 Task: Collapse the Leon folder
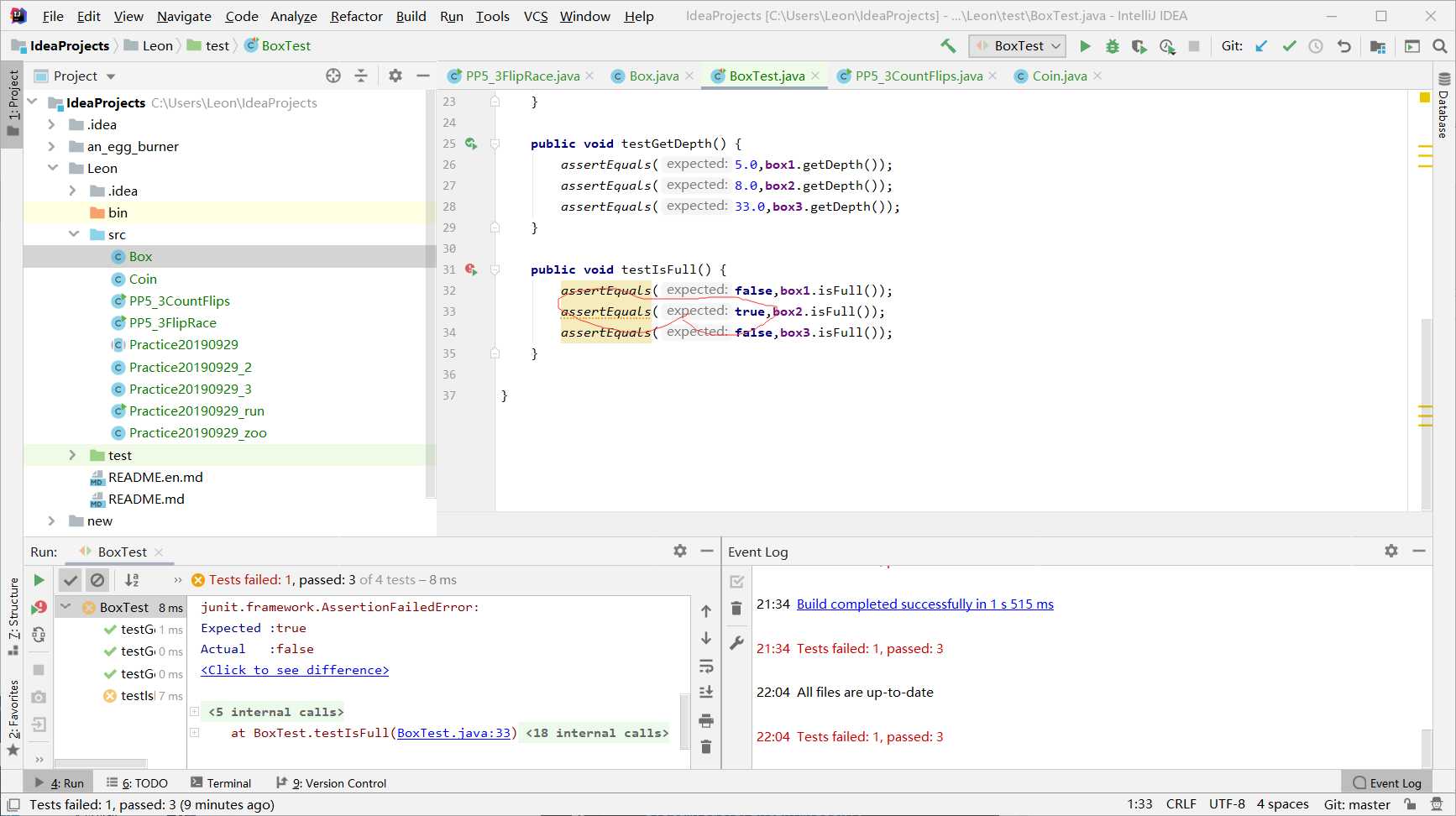tap(52, 168)
